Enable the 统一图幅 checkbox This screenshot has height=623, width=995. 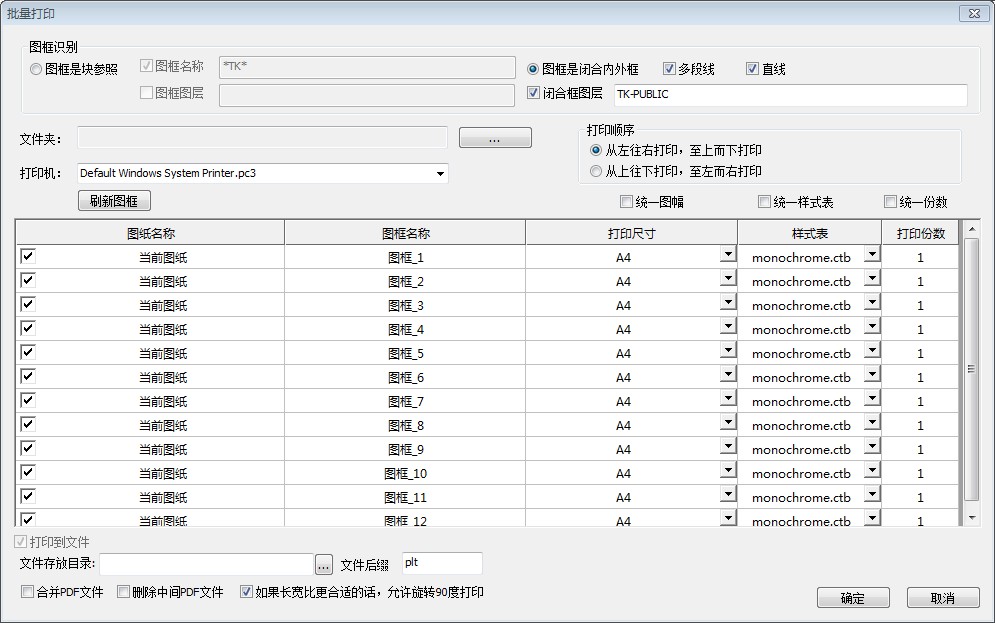pyautogui.click(x=627, y=202)
